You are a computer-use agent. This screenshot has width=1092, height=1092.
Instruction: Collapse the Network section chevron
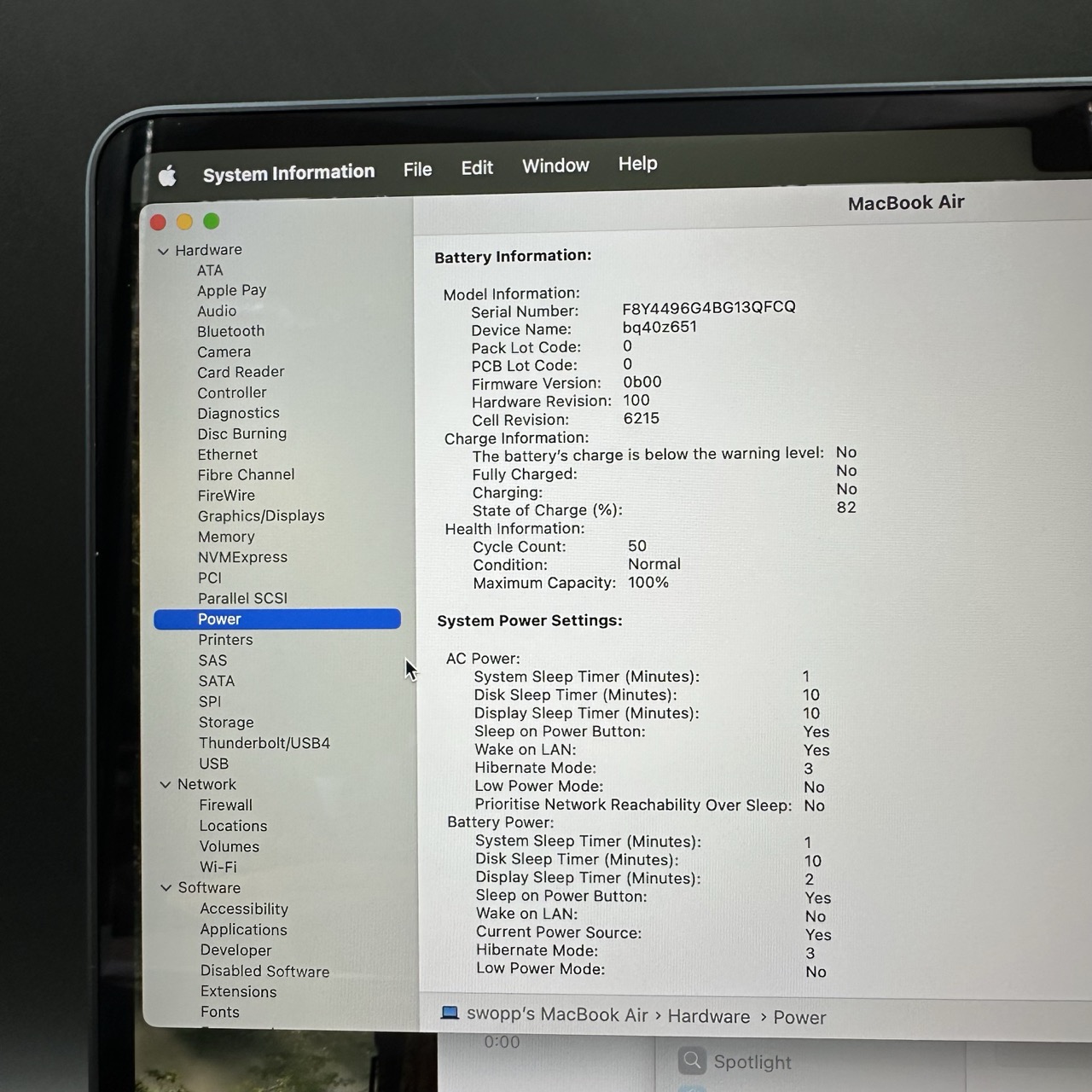tap(166, 785)
